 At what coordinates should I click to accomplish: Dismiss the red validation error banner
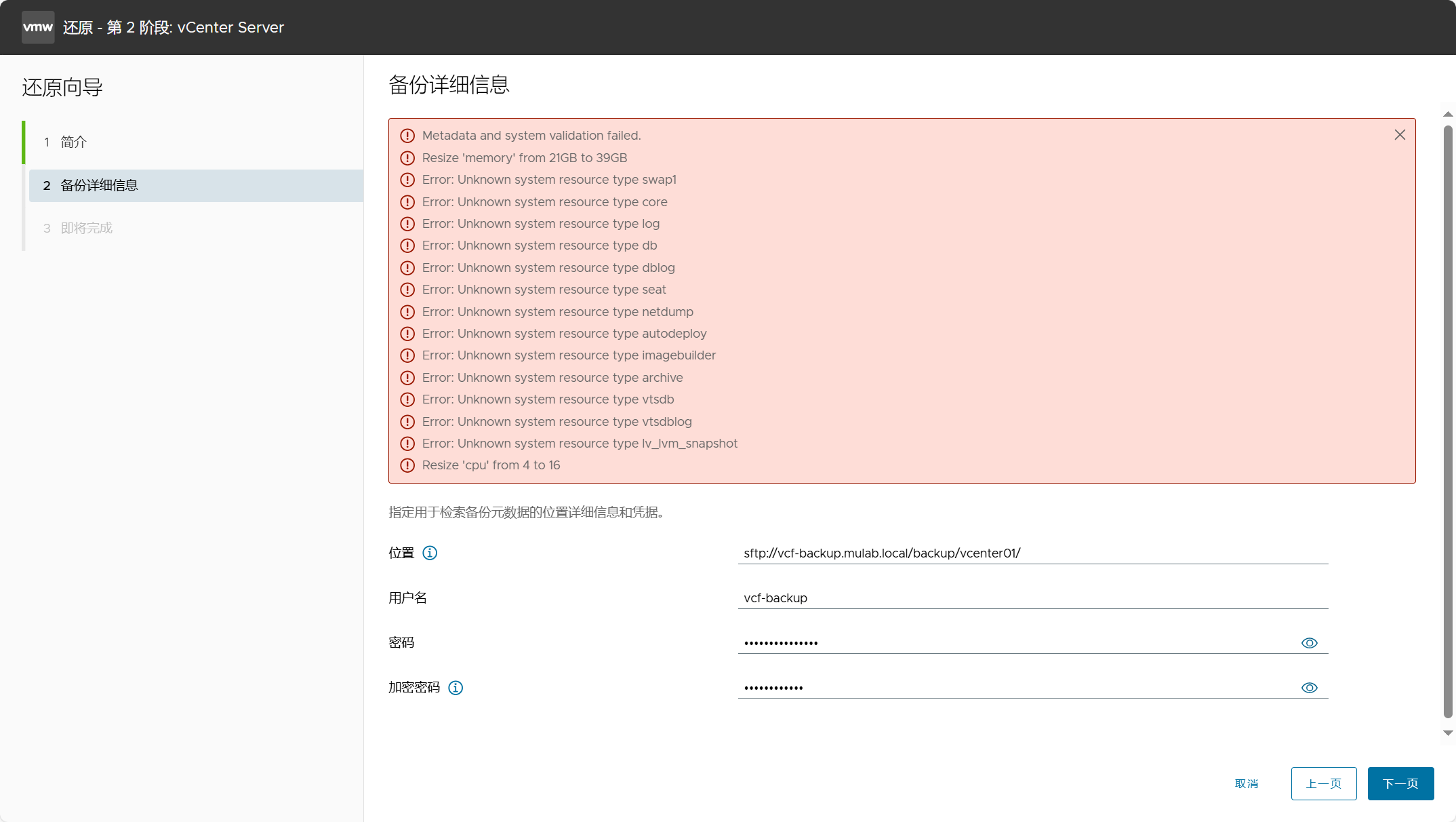[x=1400, y=135]
